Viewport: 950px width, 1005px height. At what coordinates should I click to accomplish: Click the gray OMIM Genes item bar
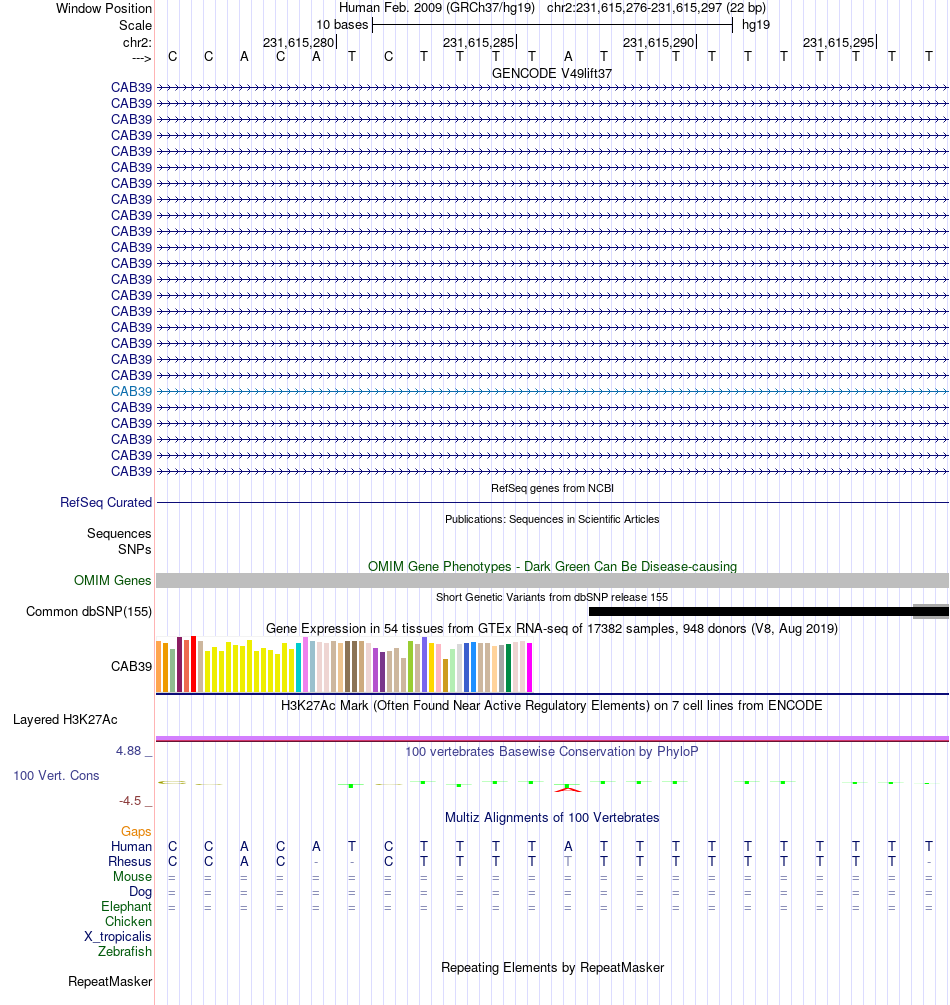tap(552, 581)
